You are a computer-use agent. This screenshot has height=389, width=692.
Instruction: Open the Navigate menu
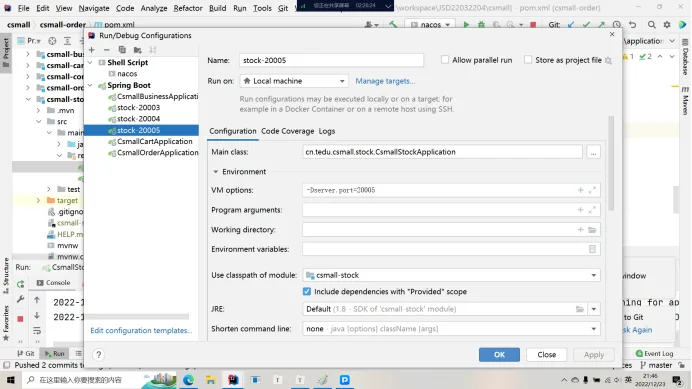pyautogui.click(x=94, y=8)
